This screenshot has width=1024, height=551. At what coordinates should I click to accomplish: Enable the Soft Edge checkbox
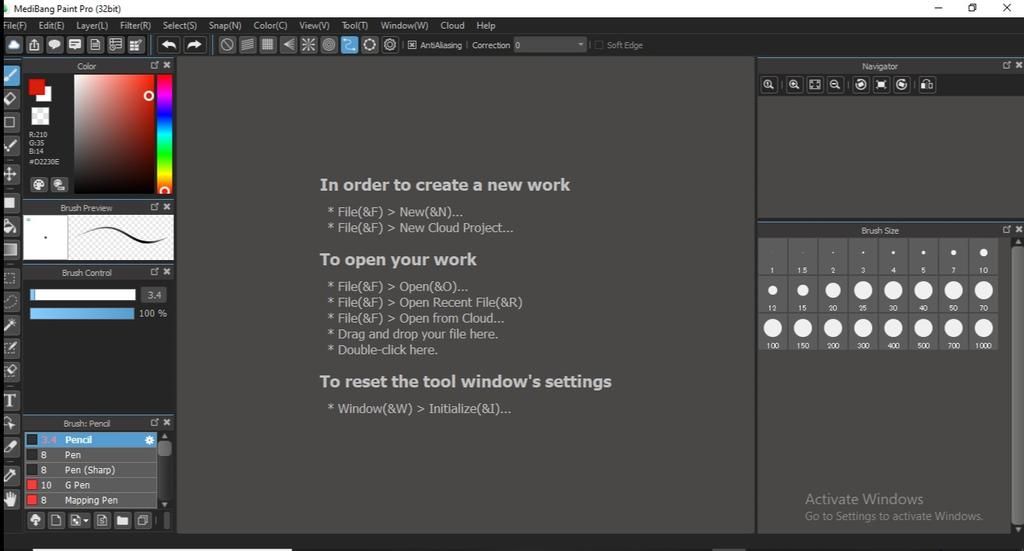tap(599, 45)
